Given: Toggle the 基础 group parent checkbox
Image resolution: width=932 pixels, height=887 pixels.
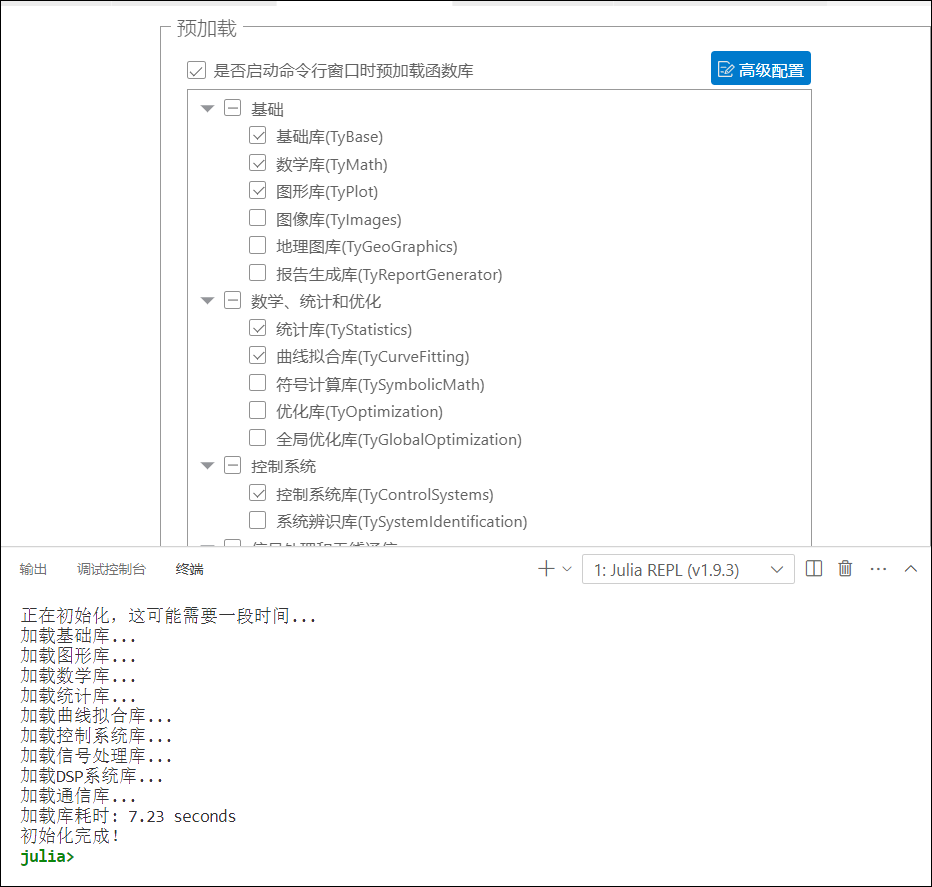Looking at the screenshot, I should [232, 109].
